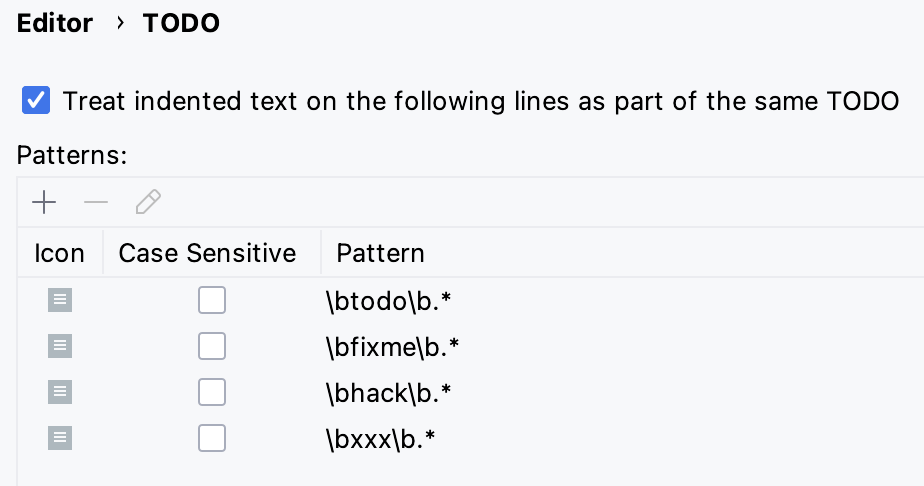The width and height of the screenshot is (924, 486).
Task: Click the icon for the hack pattern
Action: click(60, 392)
